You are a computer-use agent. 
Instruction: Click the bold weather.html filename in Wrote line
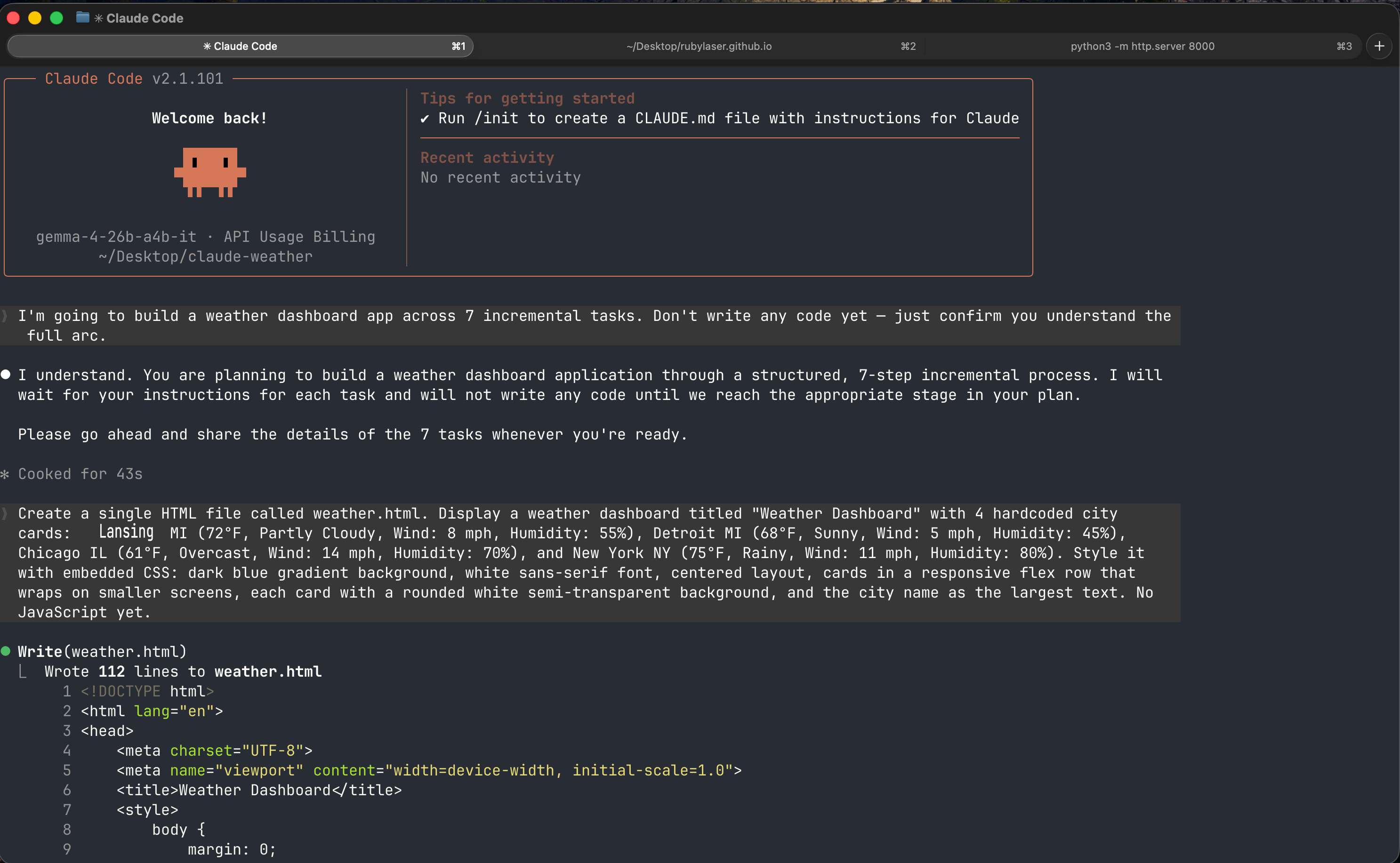pyautogui.click(x=268, y=671)
